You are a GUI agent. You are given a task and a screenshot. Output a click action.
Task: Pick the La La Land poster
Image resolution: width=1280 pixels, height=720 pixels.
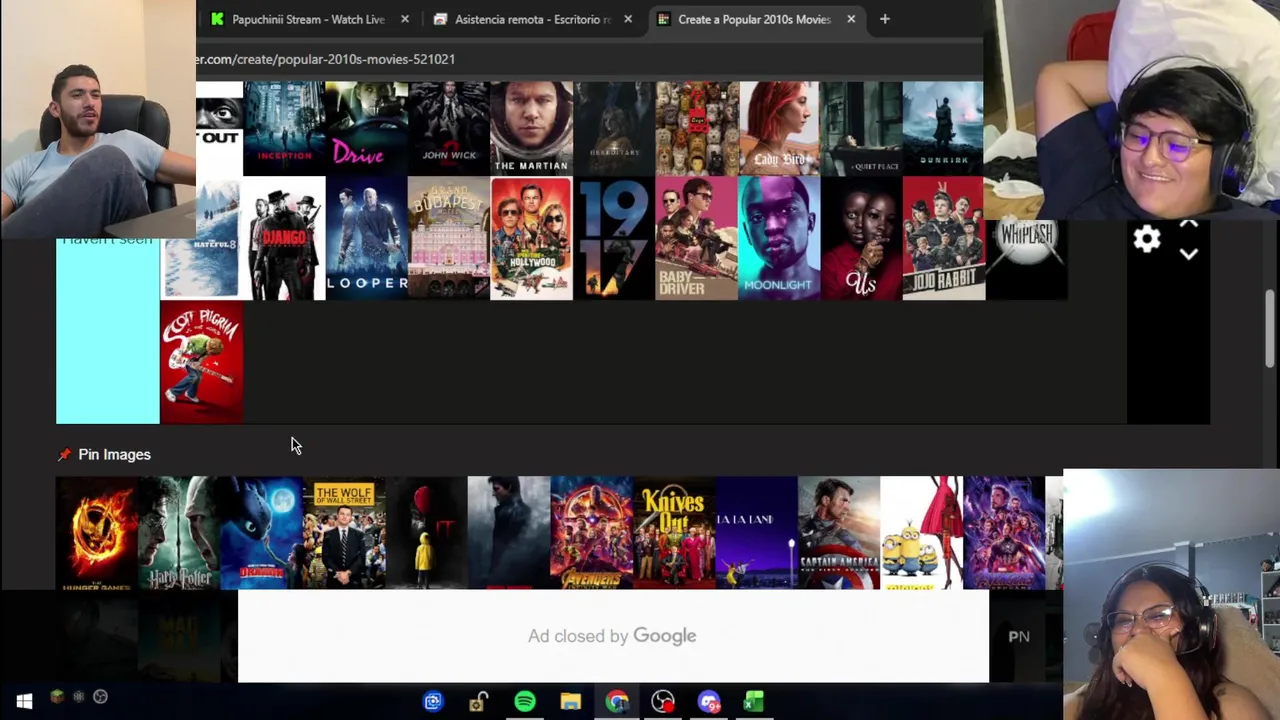click(x=756, y=533)
